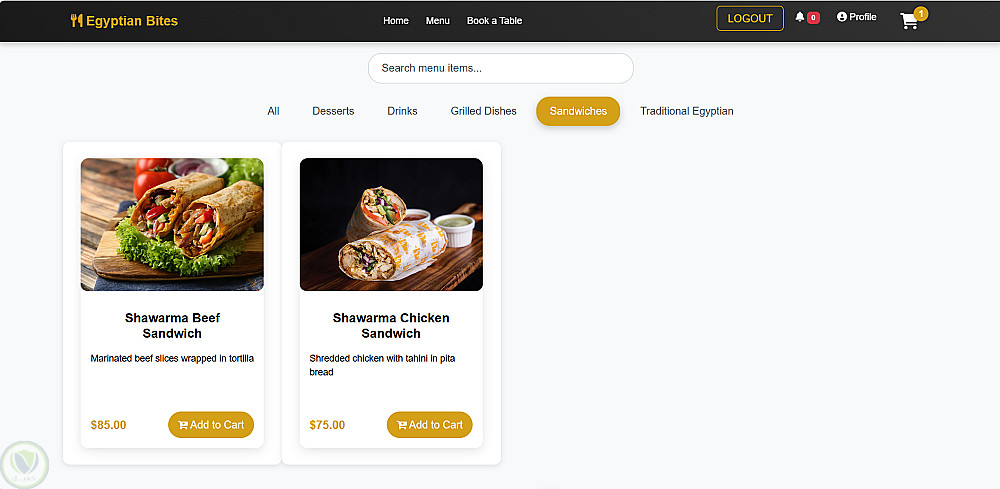Add Shawarma Chicken Sandwich to cart
The width and height of the screenshot is (1000, 489).
point(430,425)
